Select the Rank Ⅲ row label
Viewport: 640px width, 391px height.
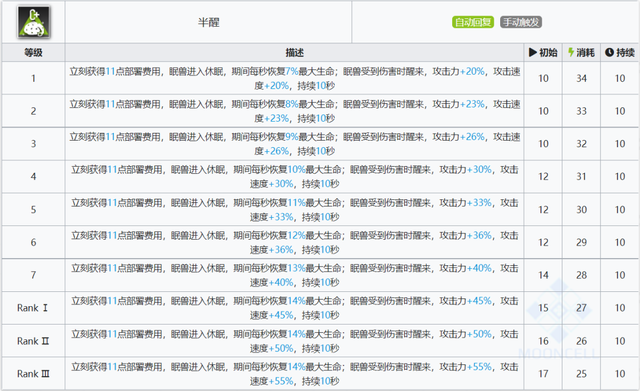click(33, 373)
